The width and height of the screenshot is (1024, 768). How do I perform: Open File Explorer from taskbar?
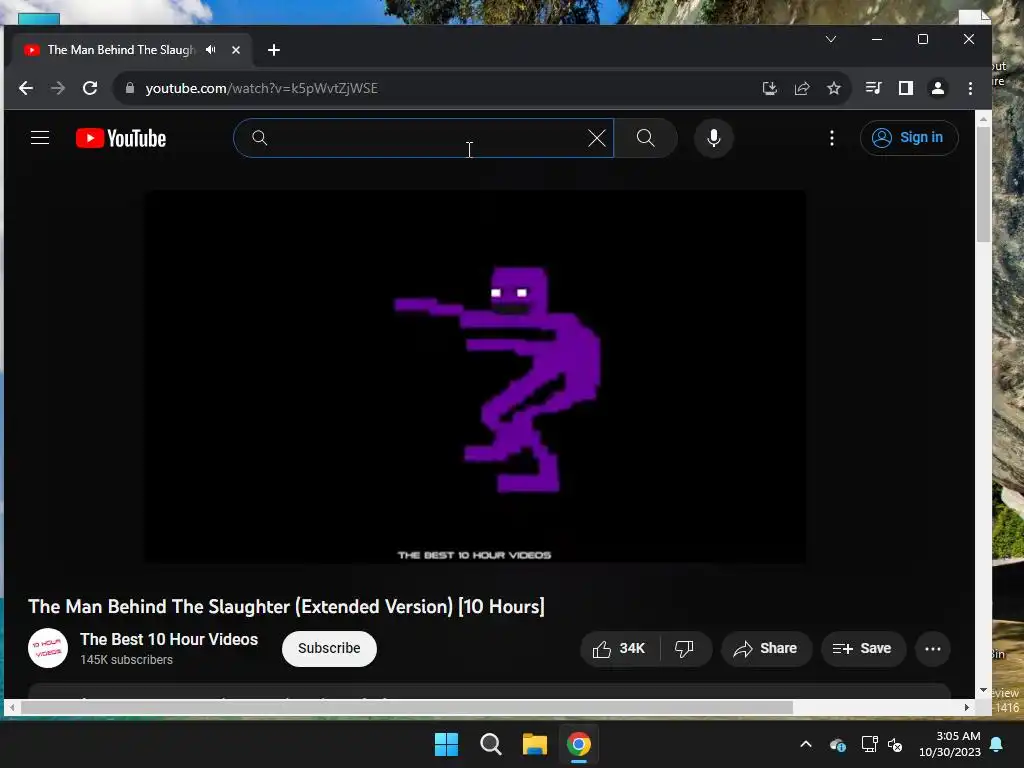(534, 744)
